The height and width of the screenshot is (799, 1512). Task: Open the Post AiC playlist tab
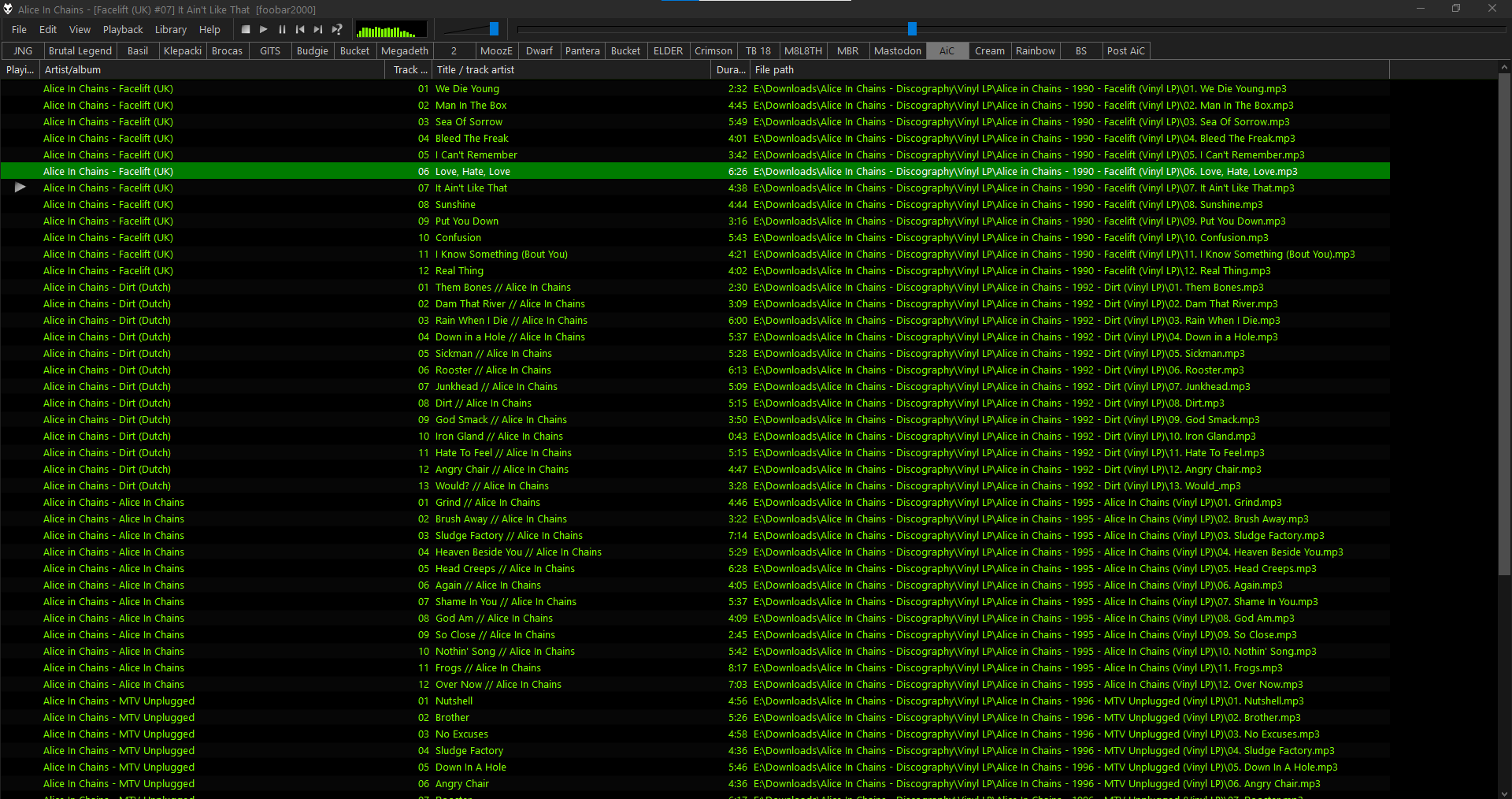(x=1126, y=50)
